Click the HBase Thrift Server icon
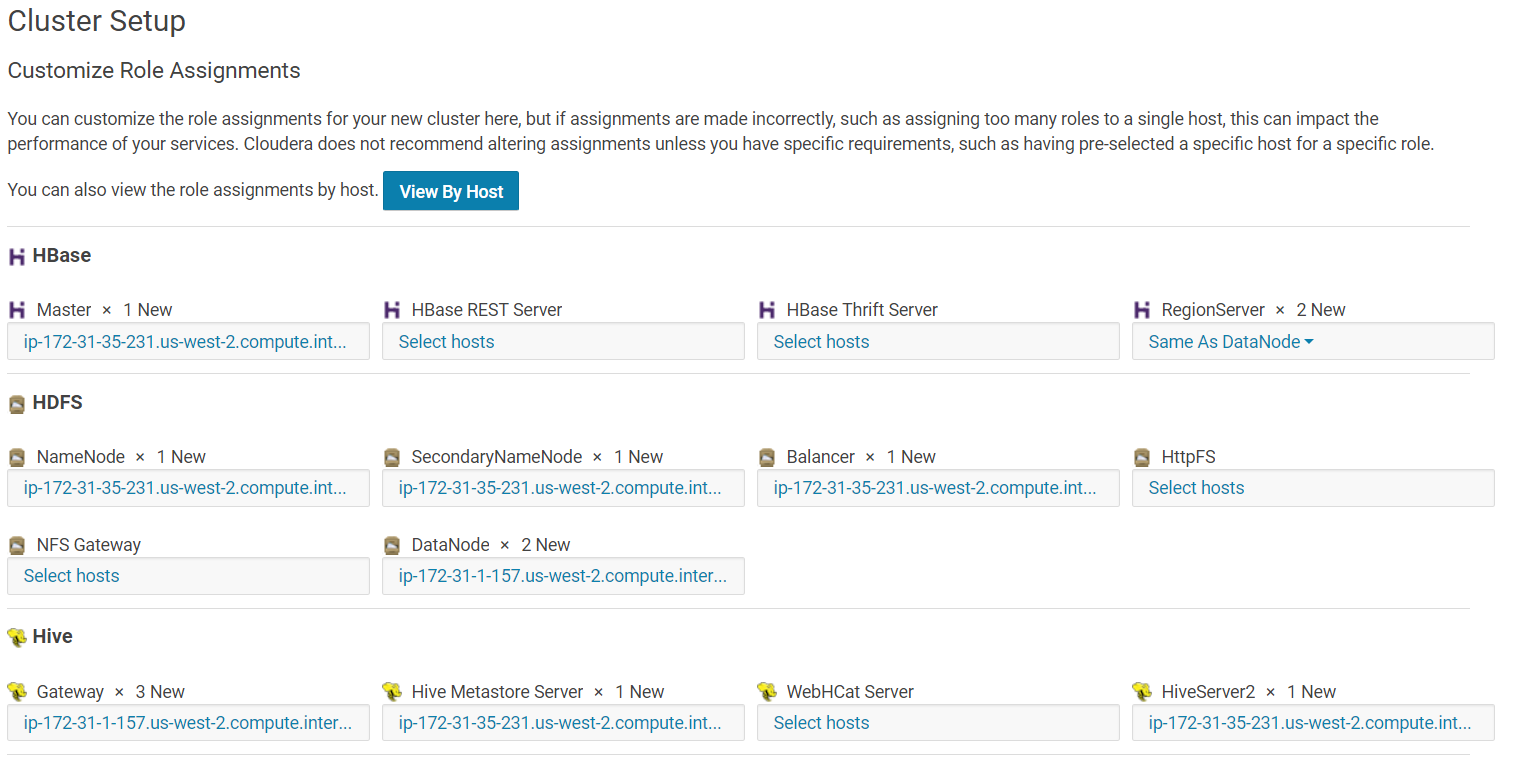Screen dimensions: 1517x770 [x=767, y=310]
